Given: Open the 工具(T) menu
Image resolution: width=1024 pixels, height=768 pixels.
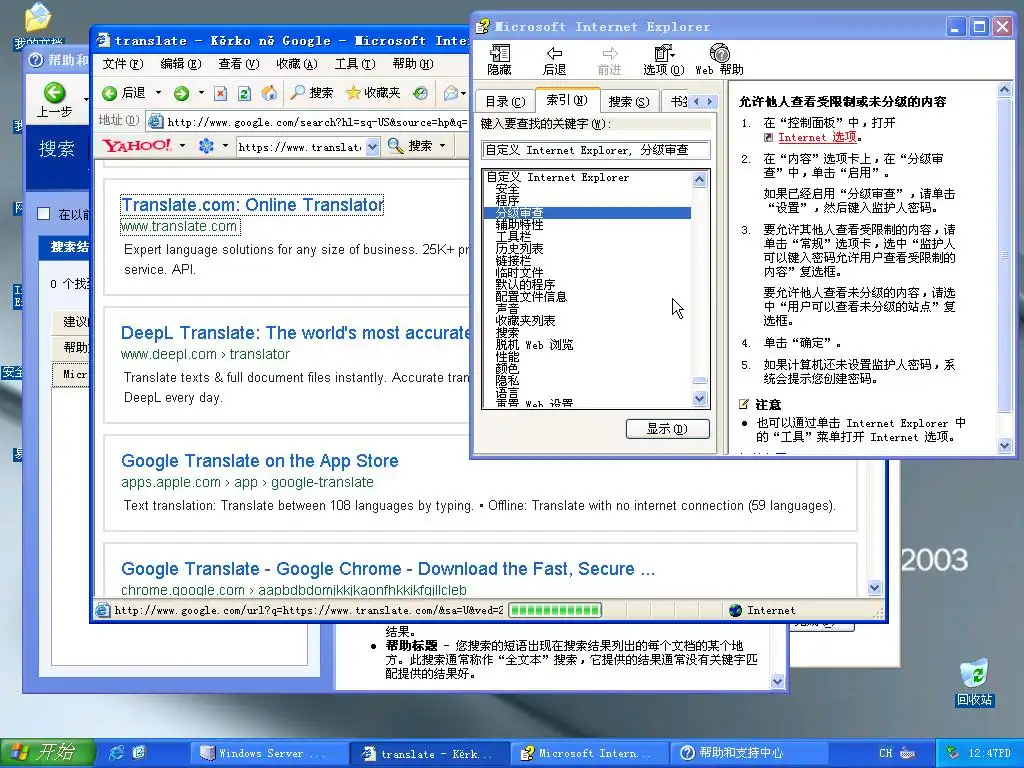Looking at the screenshot, I should tap(355, 64).
